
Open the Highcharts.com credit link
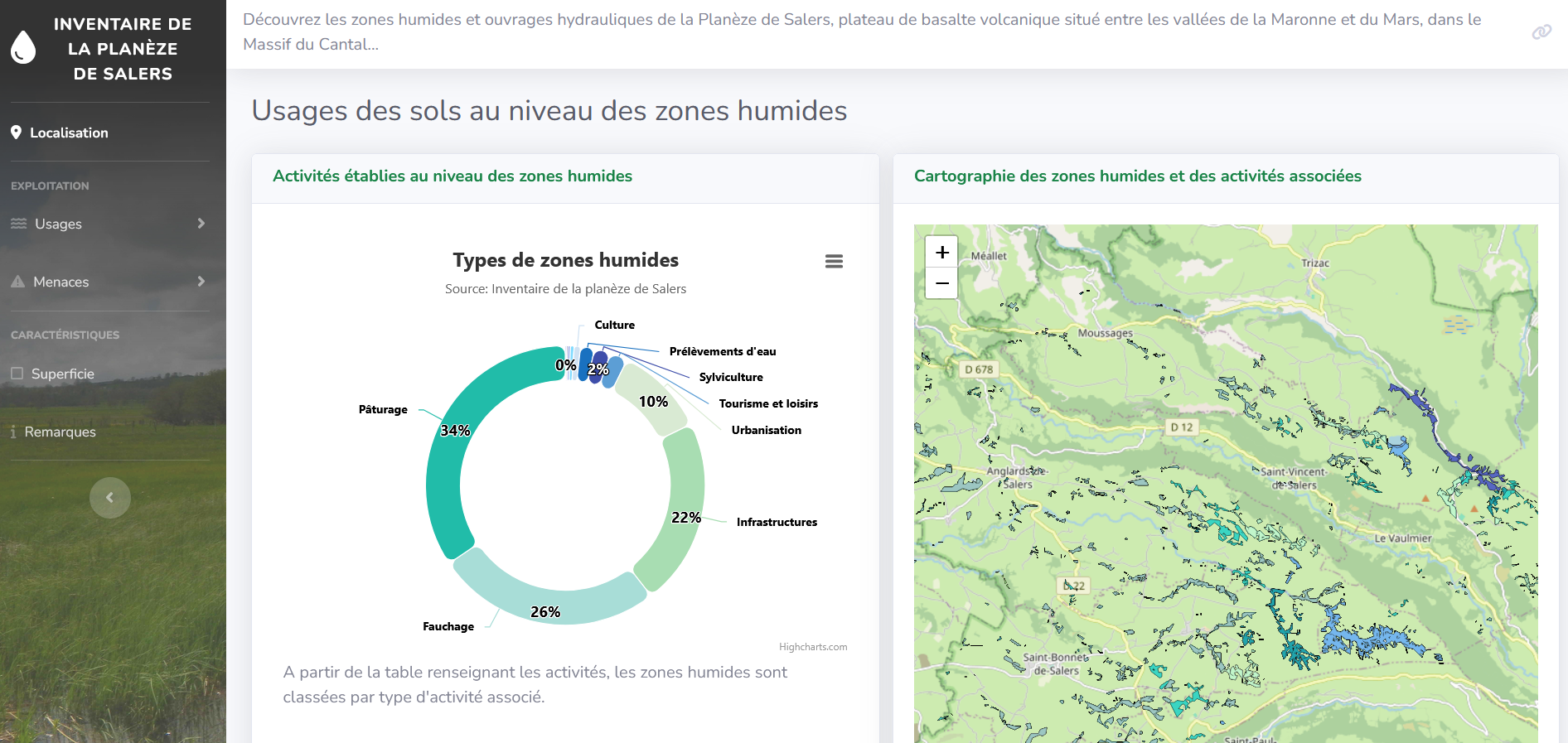812,647
